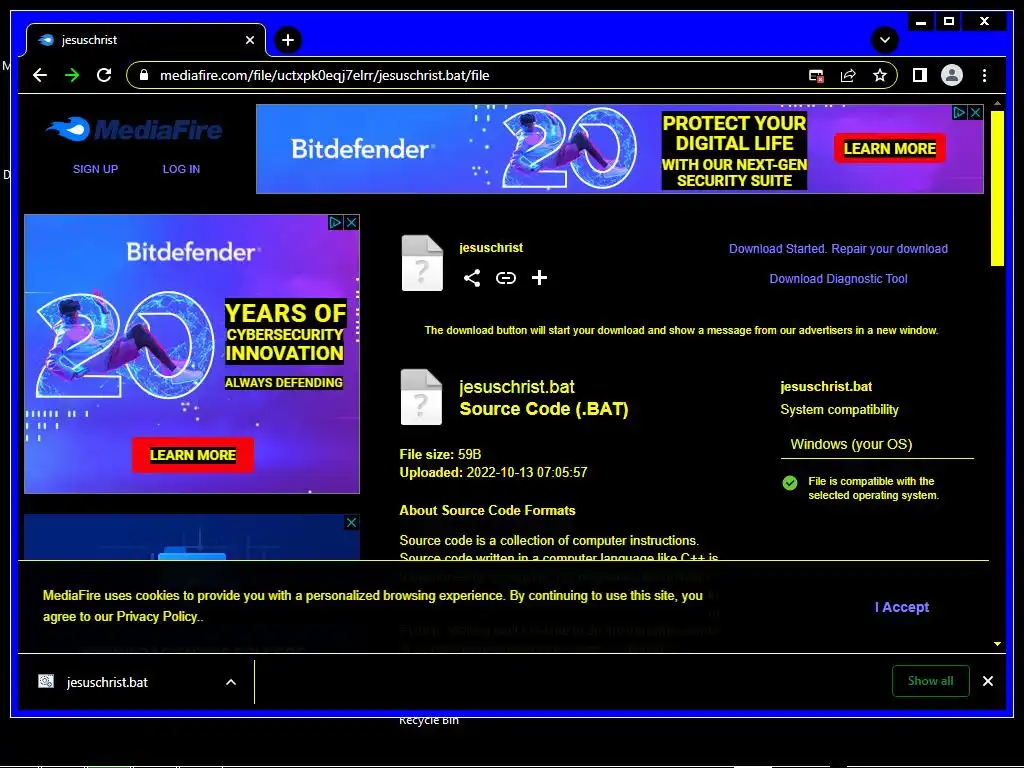
Task: Open a new tab with plus button
Action: tap(288, 40)
